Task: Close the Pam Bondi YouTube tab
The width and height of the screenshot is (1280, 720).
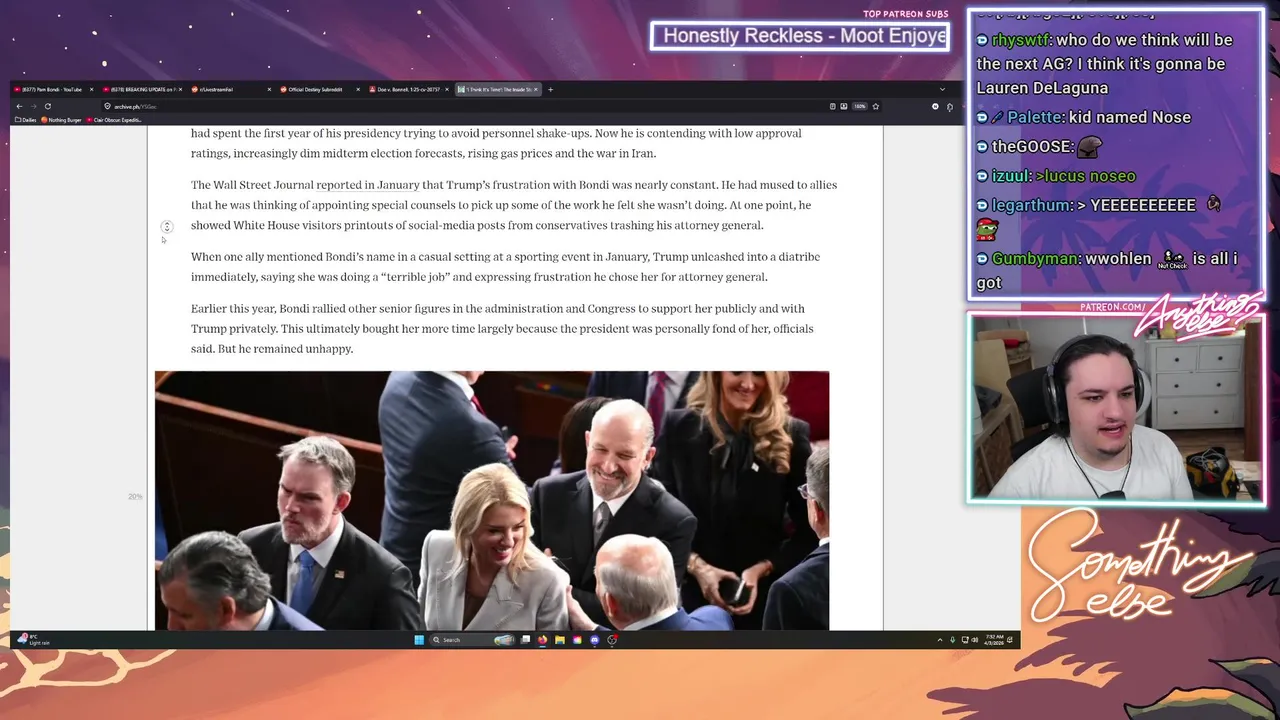Action: point(91,89)
